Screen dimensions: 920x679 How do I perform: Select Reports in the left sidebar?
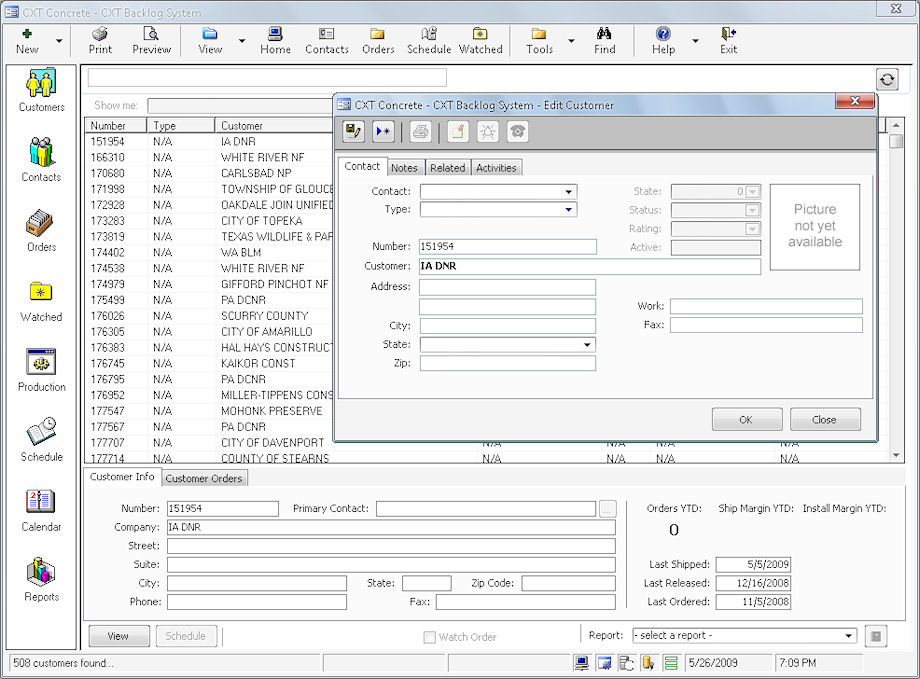(x=41, y=580)
